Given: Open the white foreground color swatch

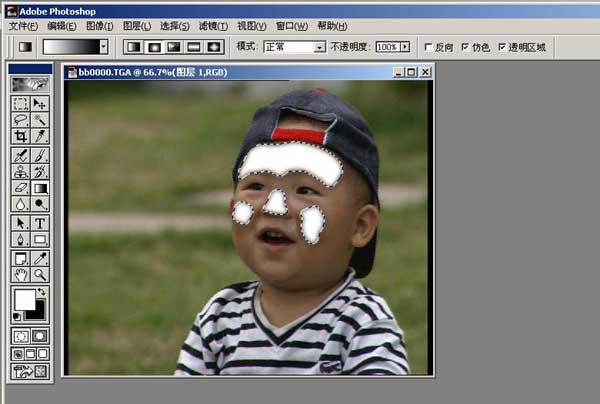Looking at the screenshot, I should tap(24, 300).
